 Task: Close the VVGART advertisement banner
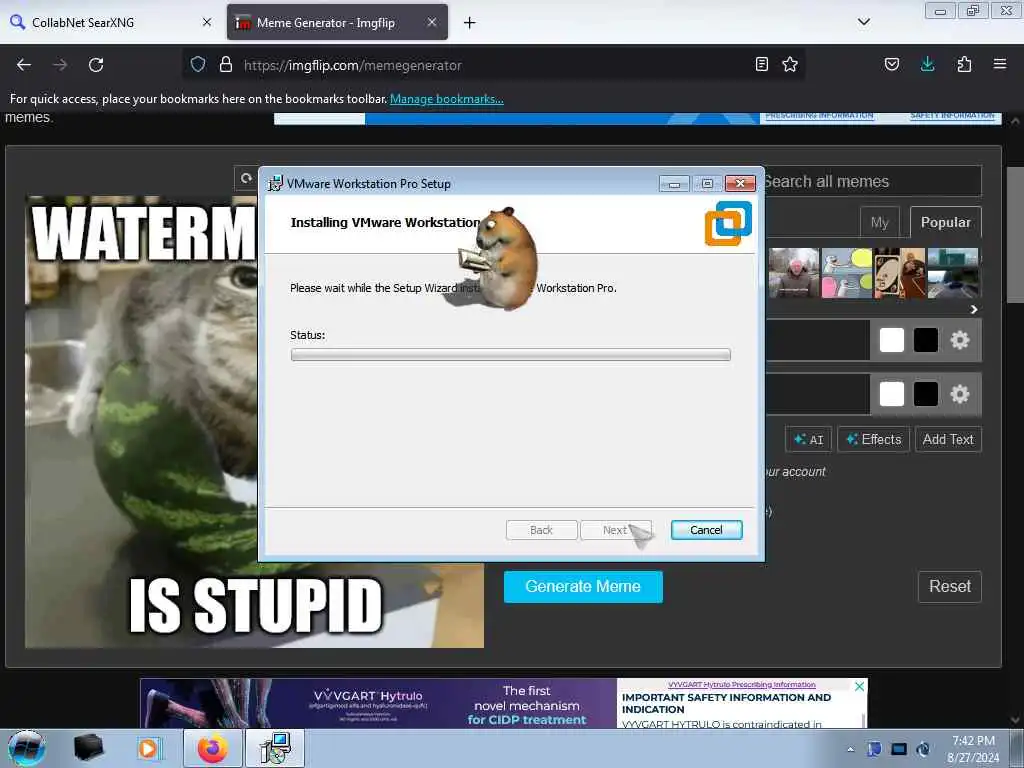tap(859, 686)
